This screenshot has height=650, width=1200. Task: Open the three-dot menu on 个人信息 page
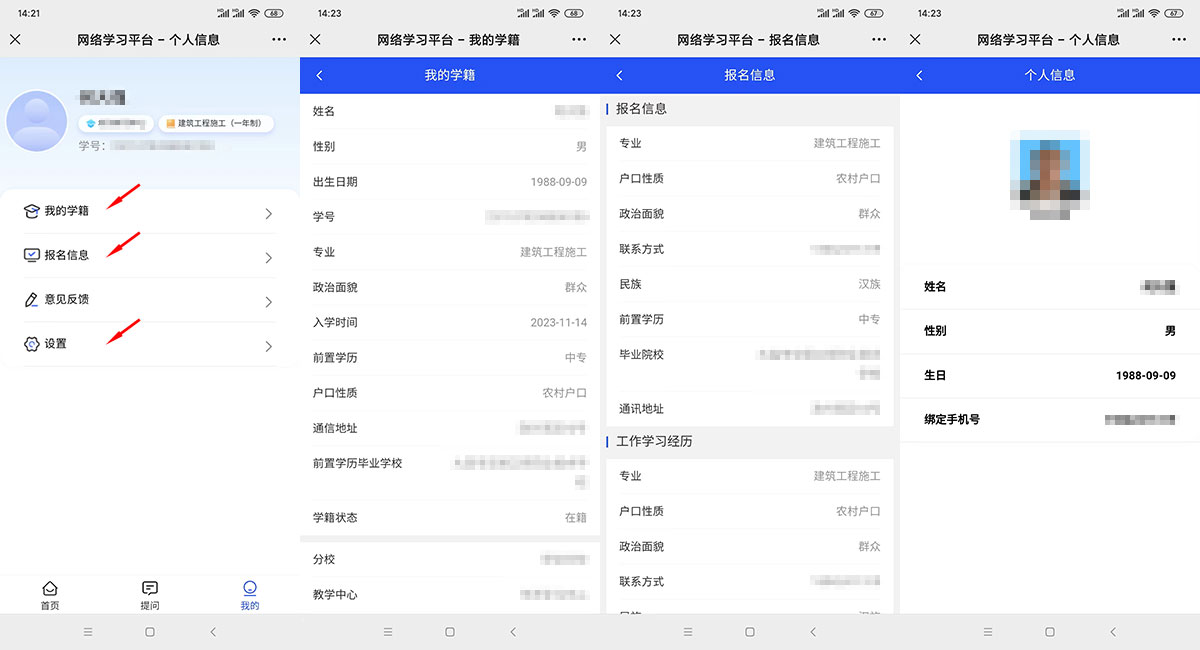(1179, 39)
